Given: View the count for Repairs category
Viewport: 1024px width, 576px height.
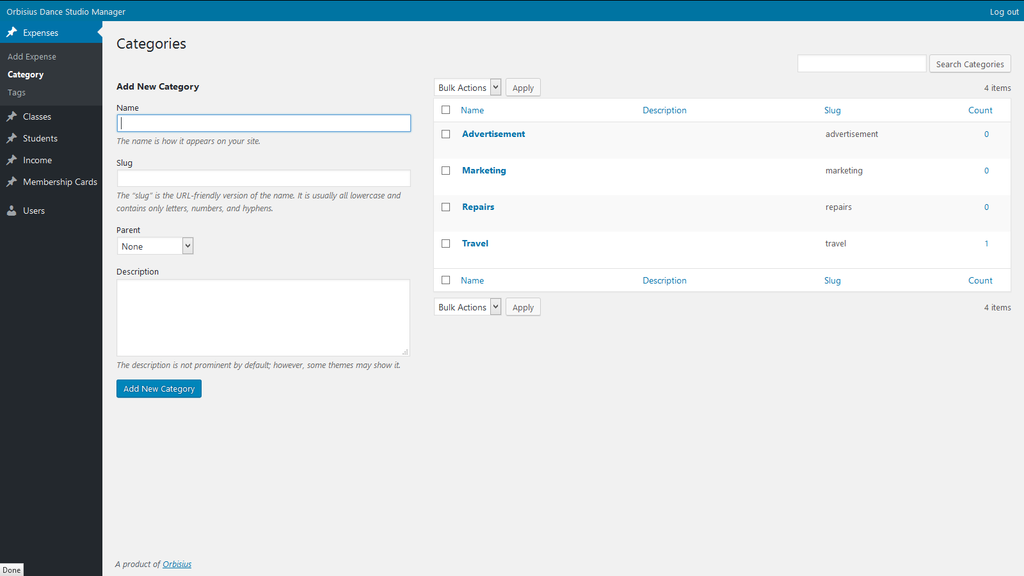Looking at the screenshot, I should pyautogui.click(x=986, y=207).
